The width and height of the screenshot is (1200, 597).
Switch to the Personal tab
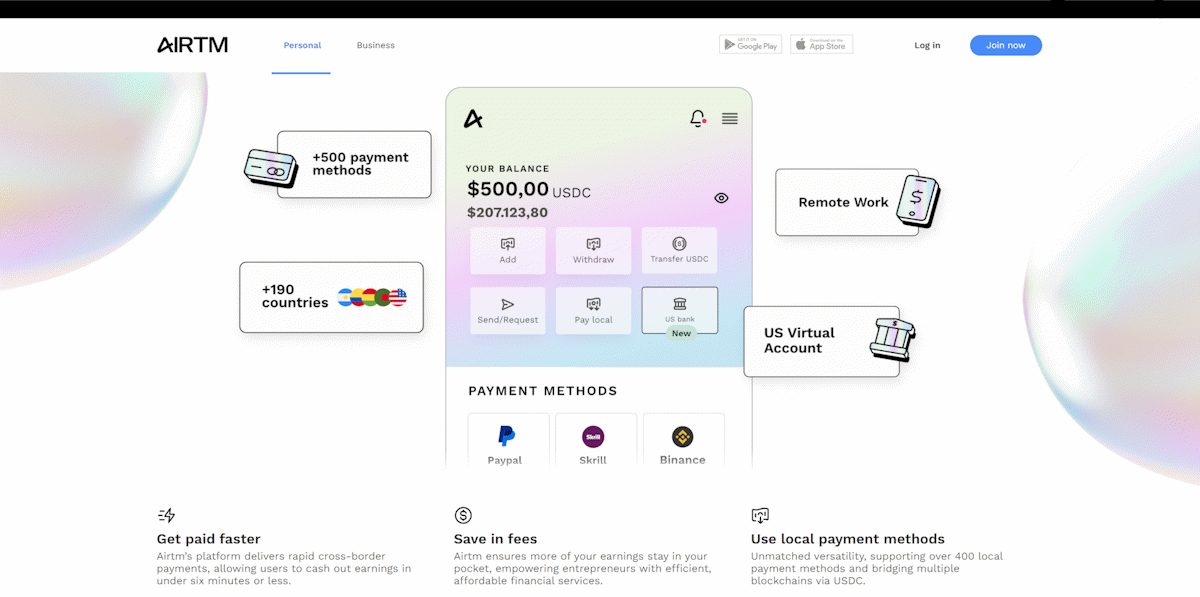302,45
